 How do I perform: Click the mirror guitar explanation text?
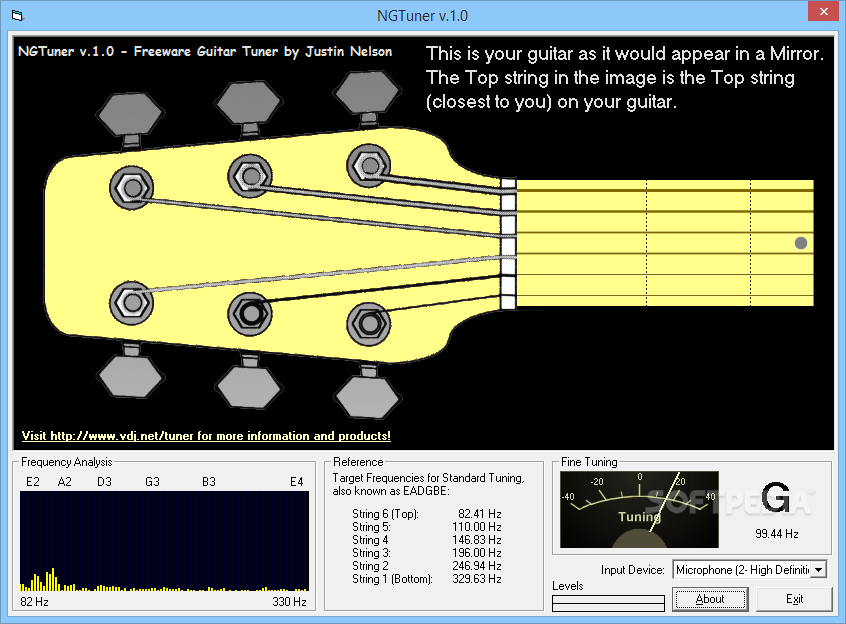click(625, 78)
